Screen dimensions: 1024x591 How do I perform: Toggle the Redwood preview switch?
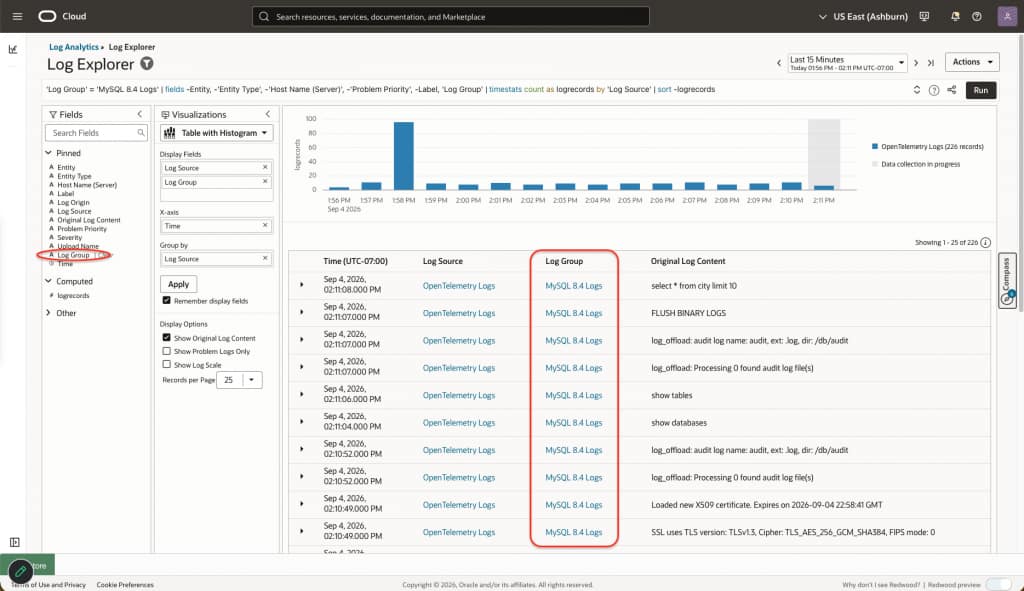point(998,584)
